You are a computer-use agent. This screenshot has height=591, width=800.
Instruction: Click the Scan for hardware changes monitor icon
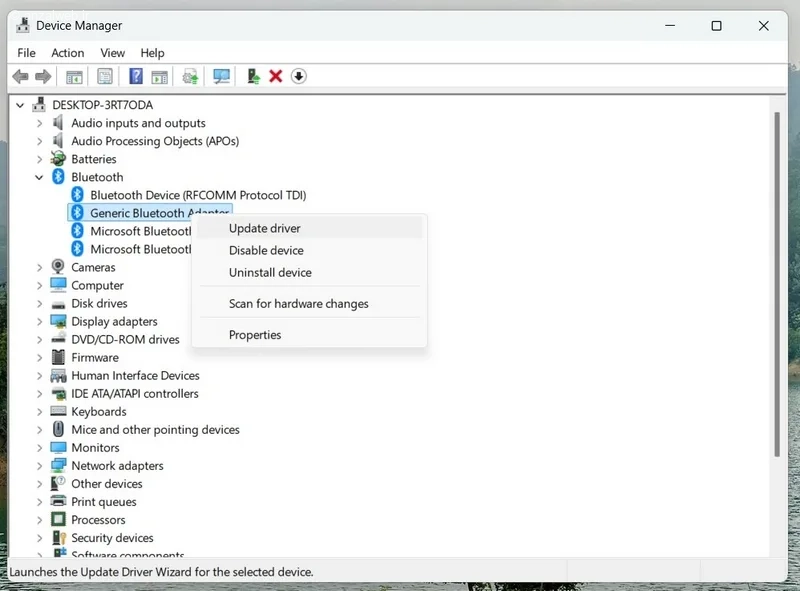[221, 77]
